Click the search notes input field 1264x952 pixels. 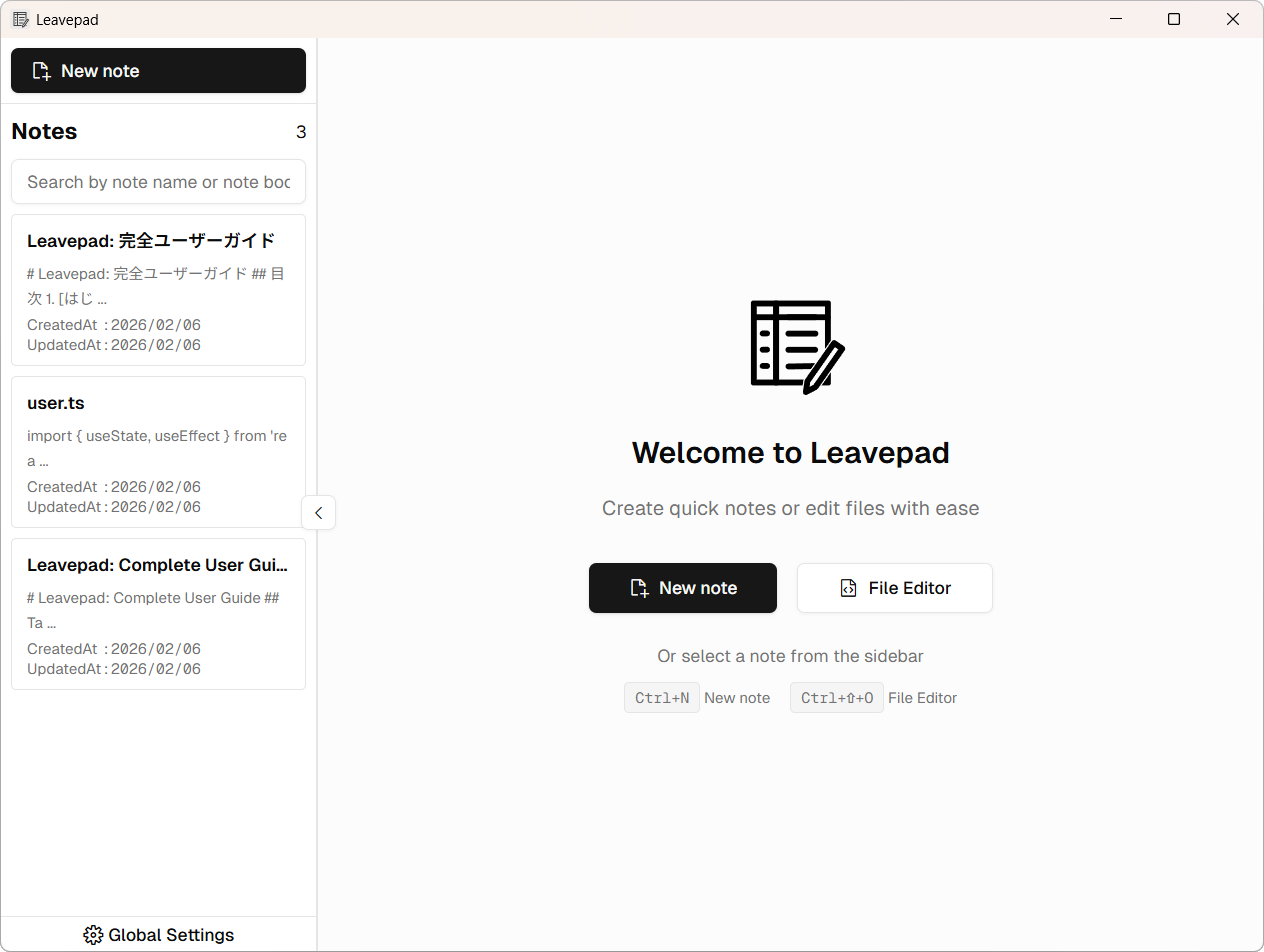[158, 182]
